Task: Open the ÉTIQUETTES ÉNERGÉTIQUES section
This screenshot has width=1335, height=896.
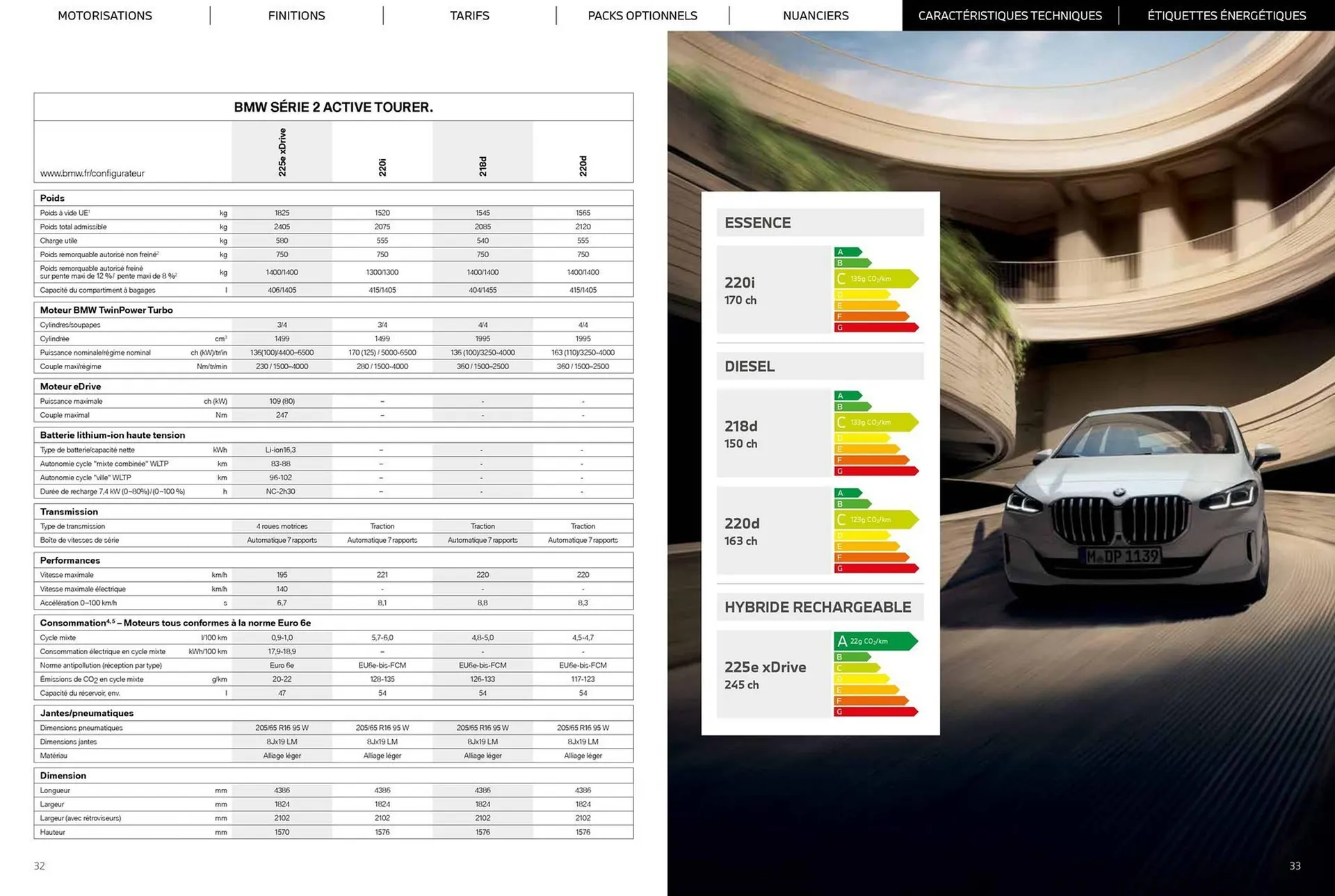Action: [1227, 15]
